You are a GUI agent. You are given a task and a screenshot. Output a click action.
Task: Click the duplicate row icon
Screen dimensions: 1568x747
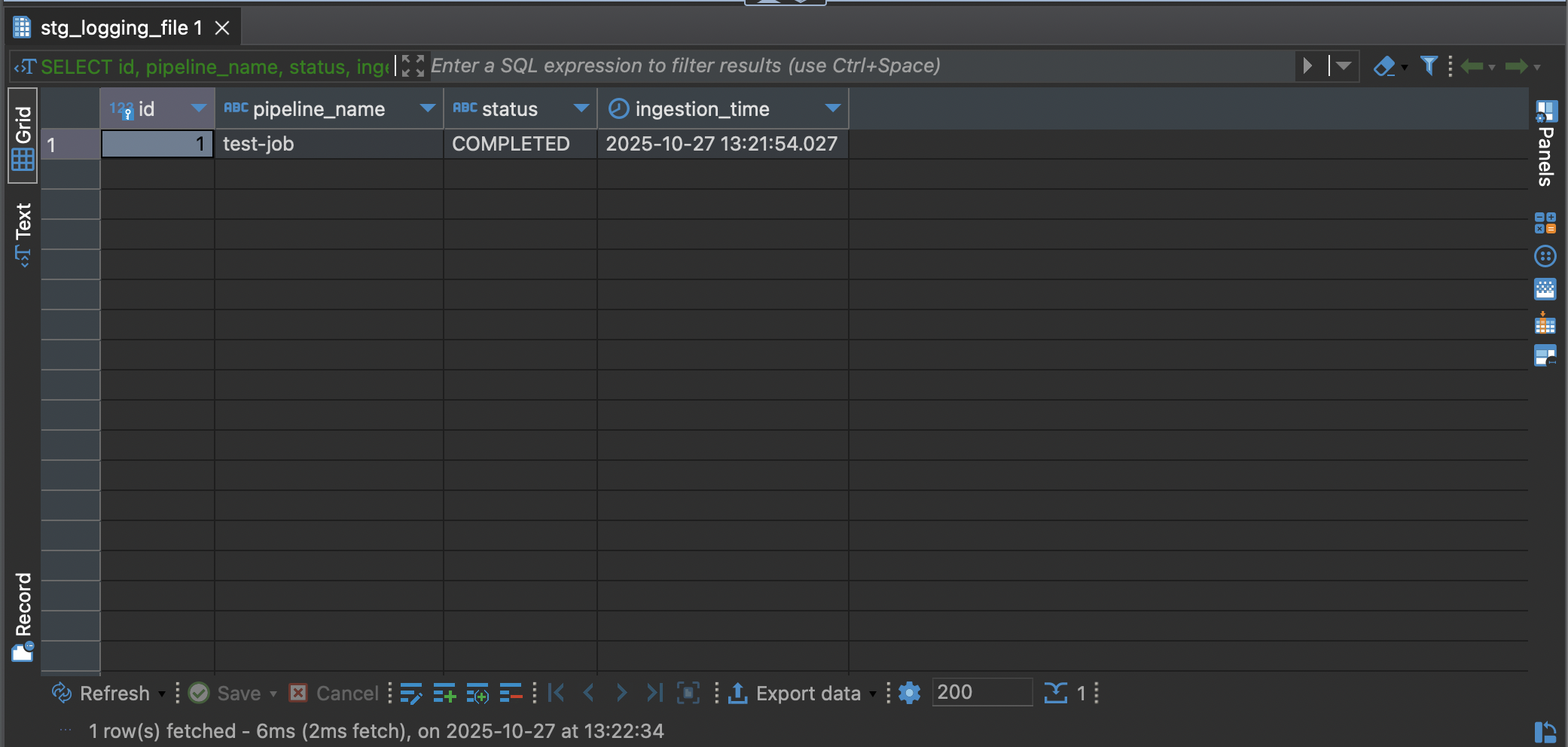pos(477,693)
